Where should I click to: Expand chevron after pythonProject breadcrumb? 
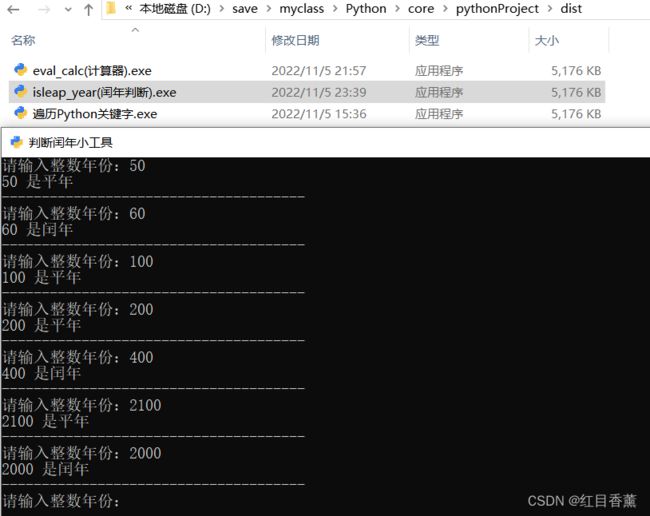[550, 9]
